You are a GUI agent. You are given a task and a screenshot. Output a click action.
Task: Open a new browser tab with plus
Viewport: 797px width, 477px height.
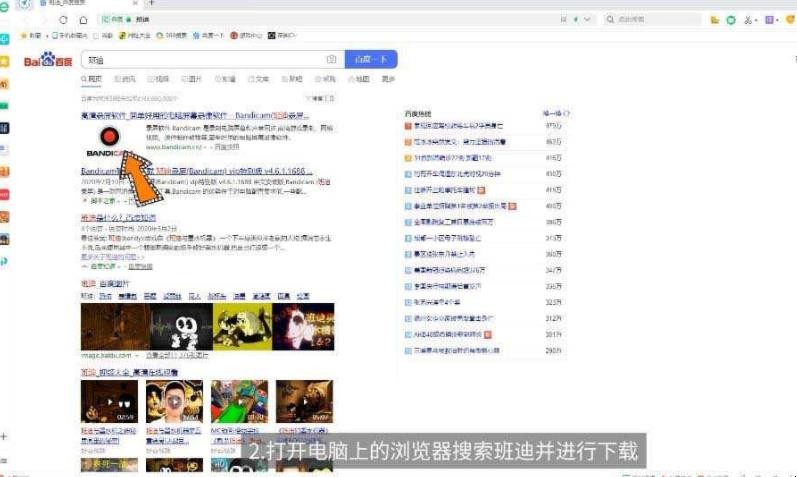[x=151, y=3]
